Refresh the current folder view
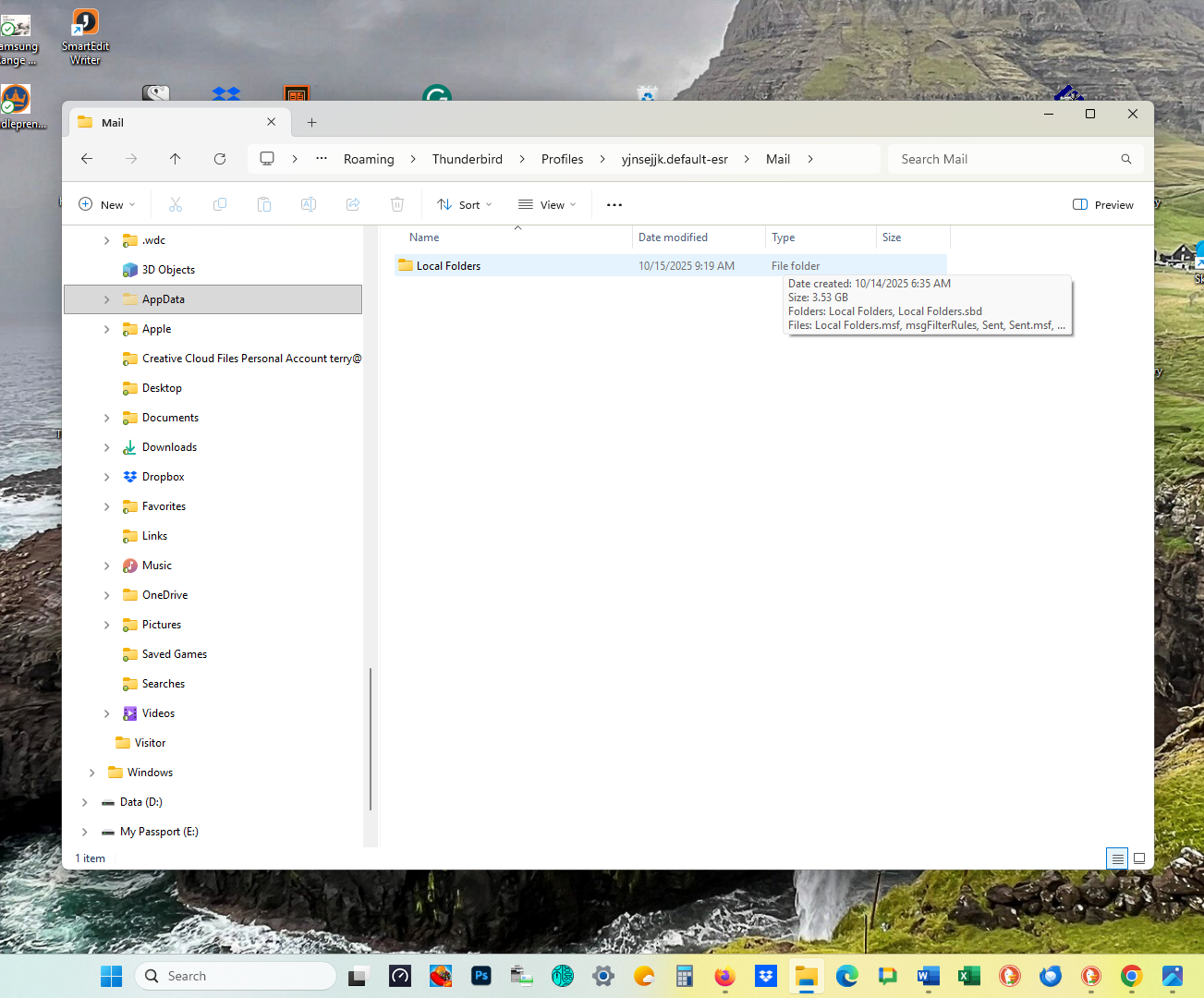The width and height of the screenshot is (1204, 998). coord(220,159)
